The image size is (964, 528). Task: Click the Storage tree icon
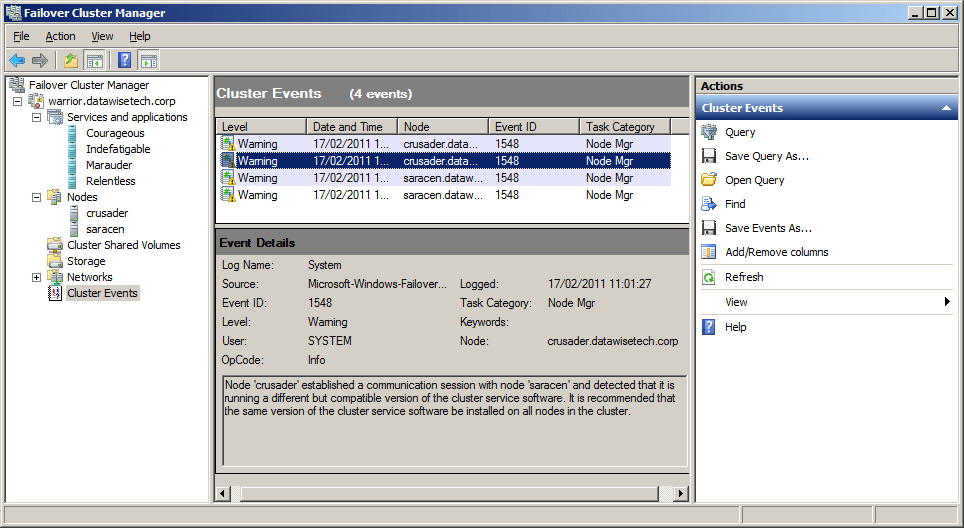click(x=55, y=261)
